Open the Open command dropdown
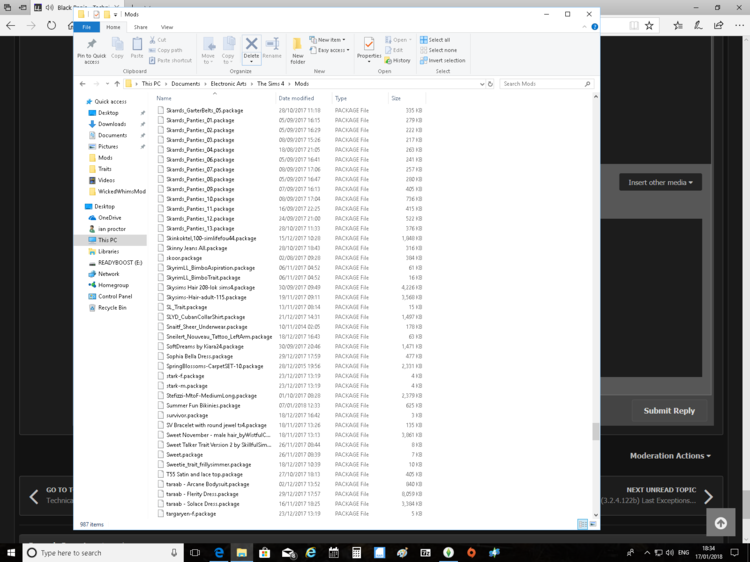This screenshot has width=750, height=562. pyautogui.click(x=398, y=40)
